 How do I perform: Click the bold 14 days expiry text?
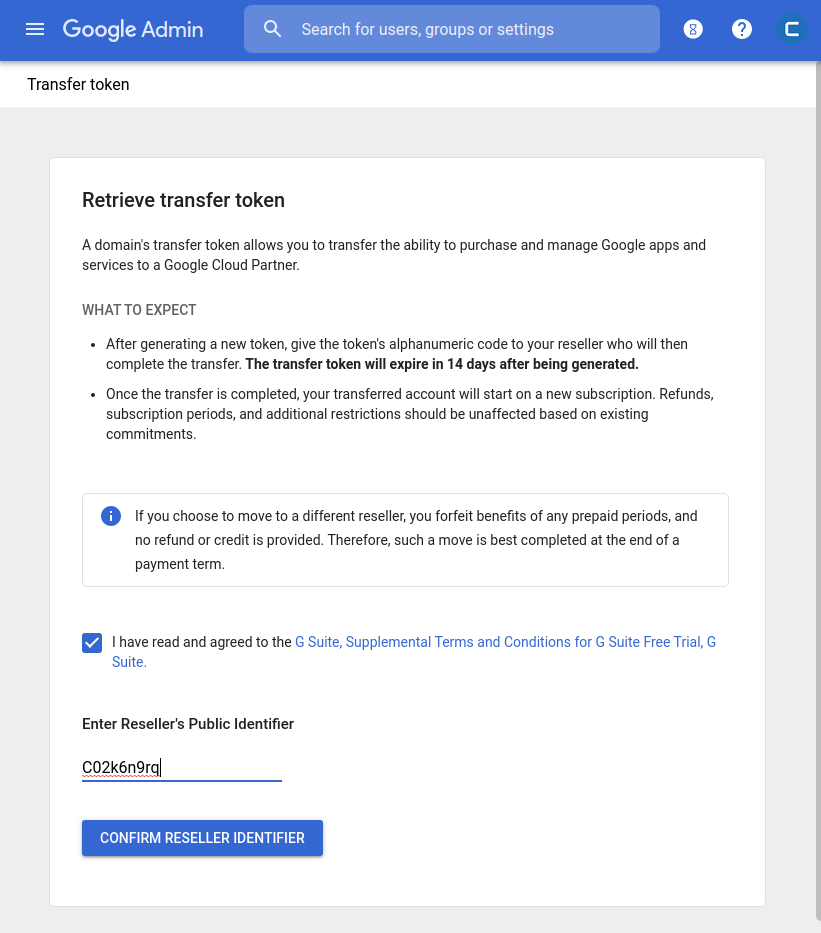pos(441,364)
